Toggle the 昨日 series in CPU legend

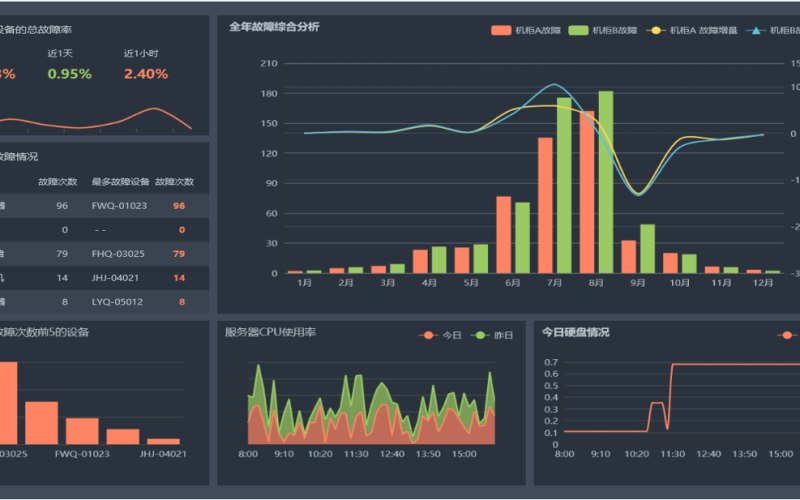[491, 335]
